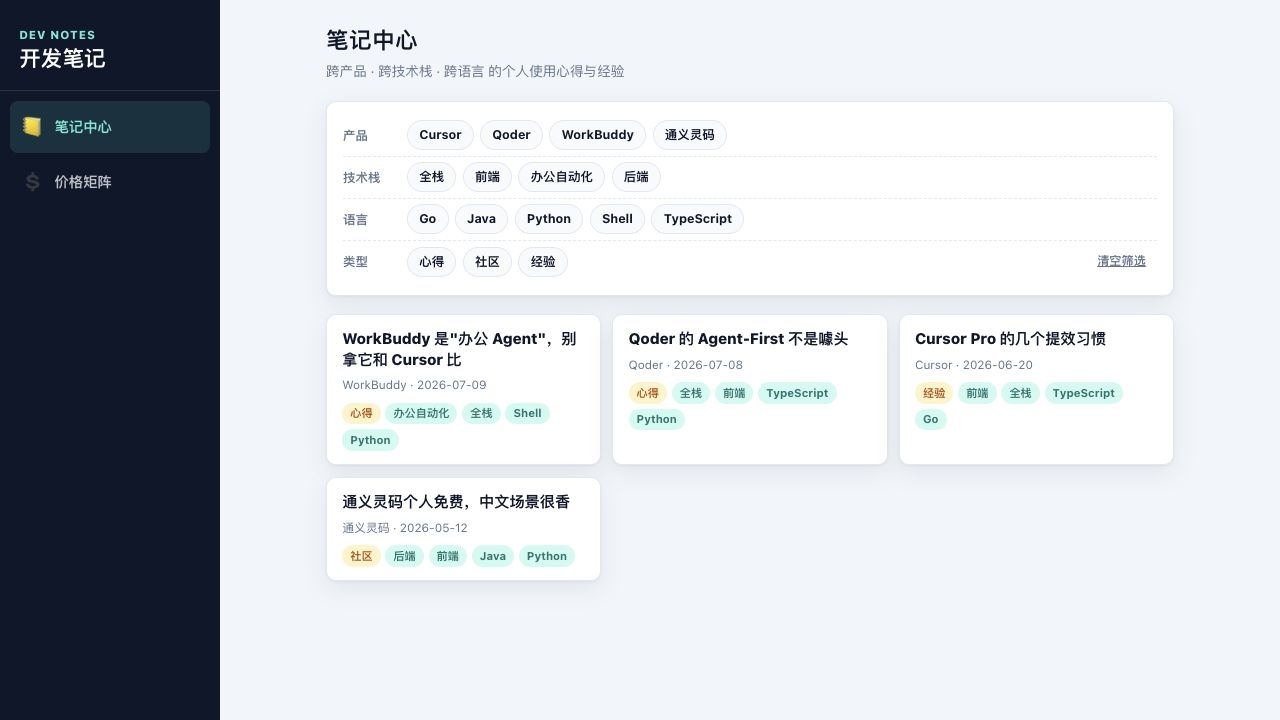Click the date line Qoder · 2026-07-08
Image resolution: width=1280 pixels, height=720 pixels.
pos(686,365)
